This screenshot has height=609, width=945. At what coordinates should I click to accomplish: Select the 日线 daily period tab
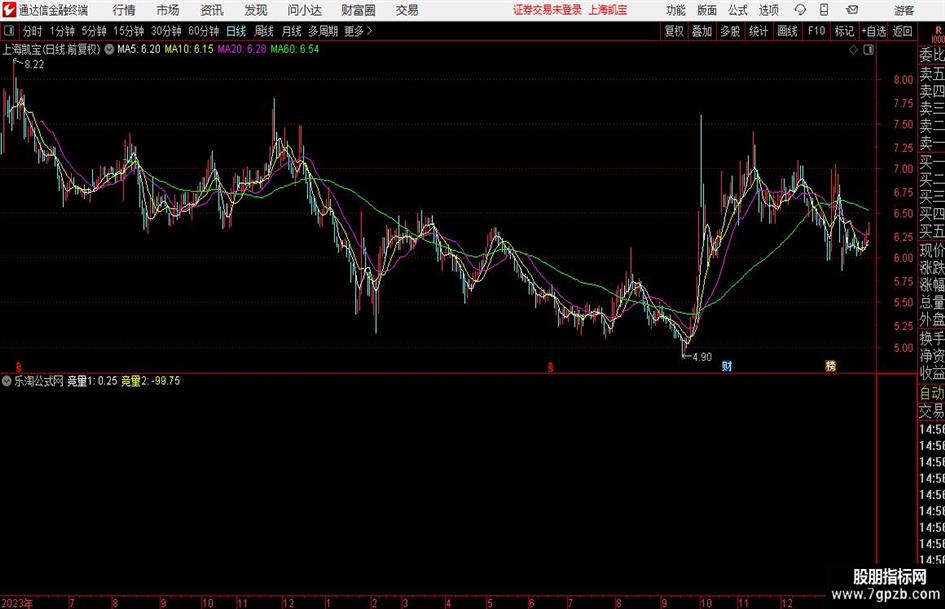tap(236, 31)
